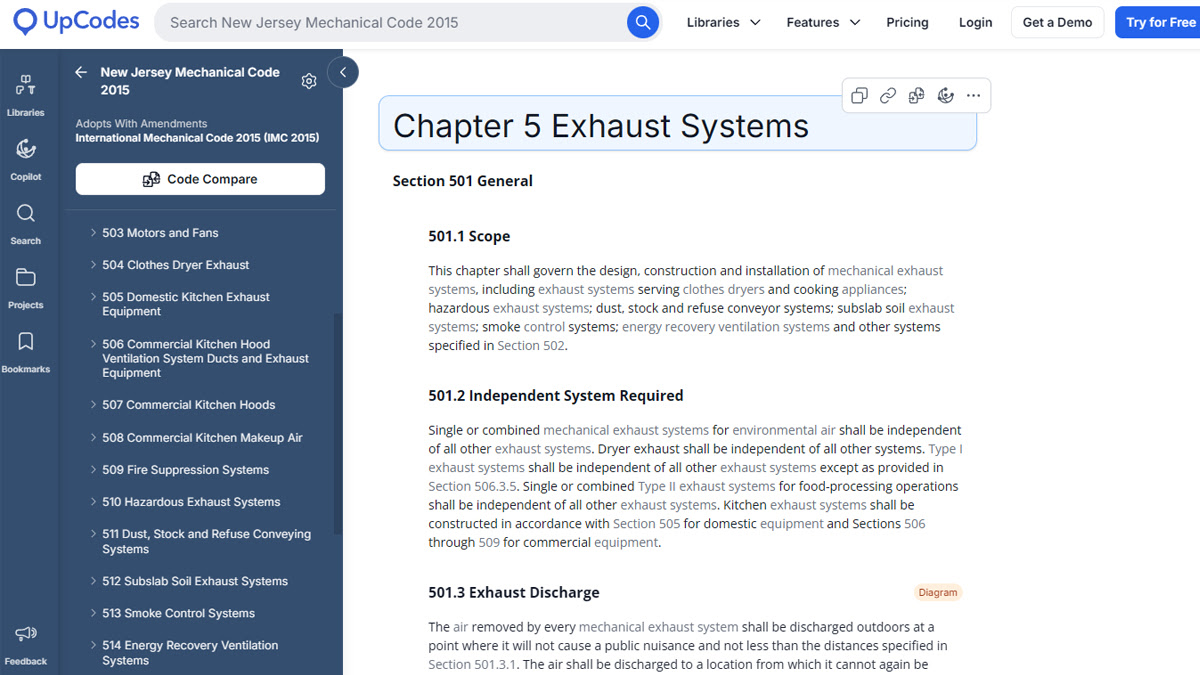Open the Section 505 link
1200x675 pixels.
point(646,524)
